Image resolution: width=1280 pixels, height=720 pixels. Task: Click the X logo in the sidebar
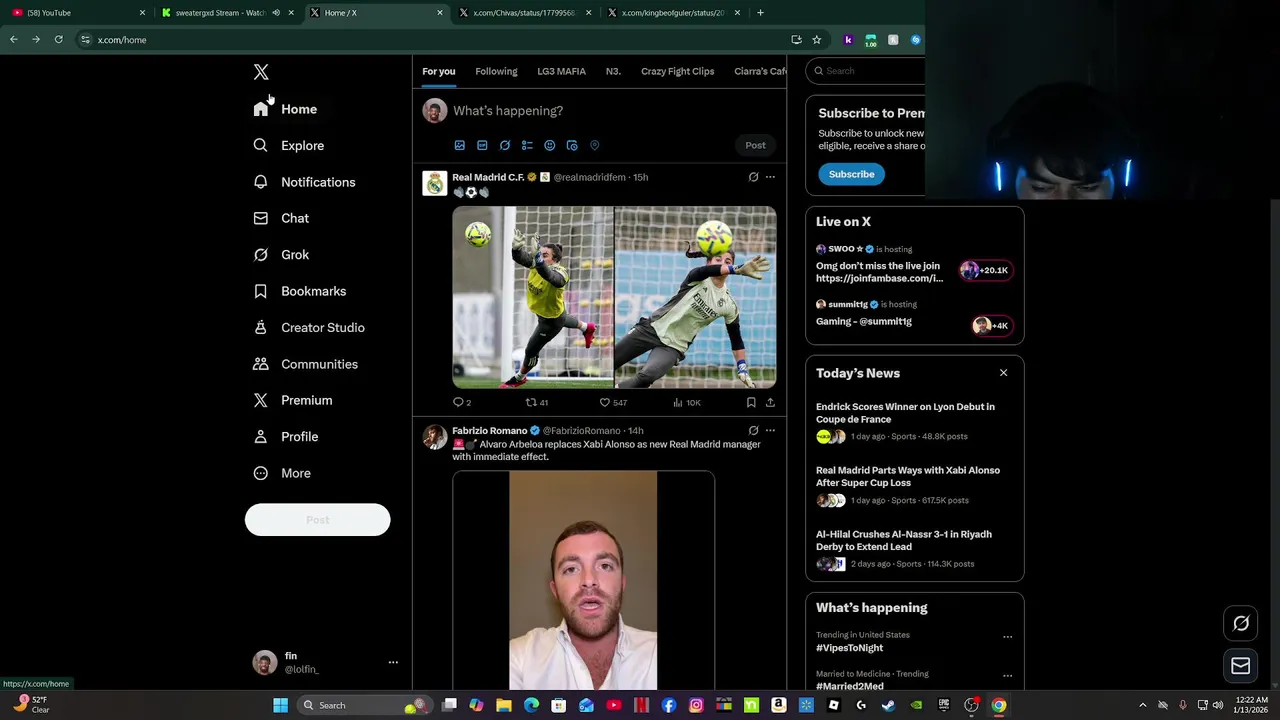[x=261, y=72]
